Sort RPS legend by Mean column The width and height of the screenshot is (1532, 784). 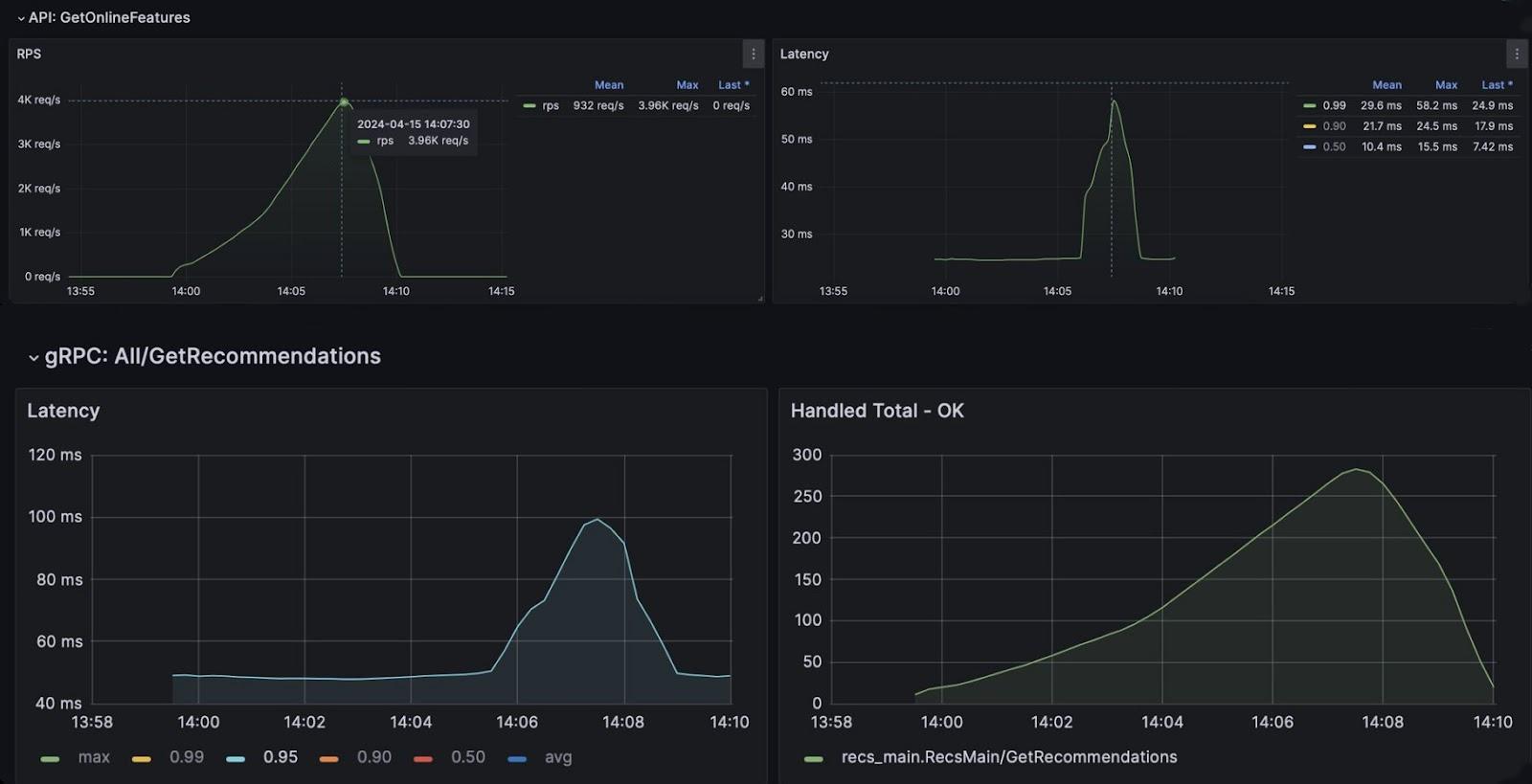click(608, 85)
